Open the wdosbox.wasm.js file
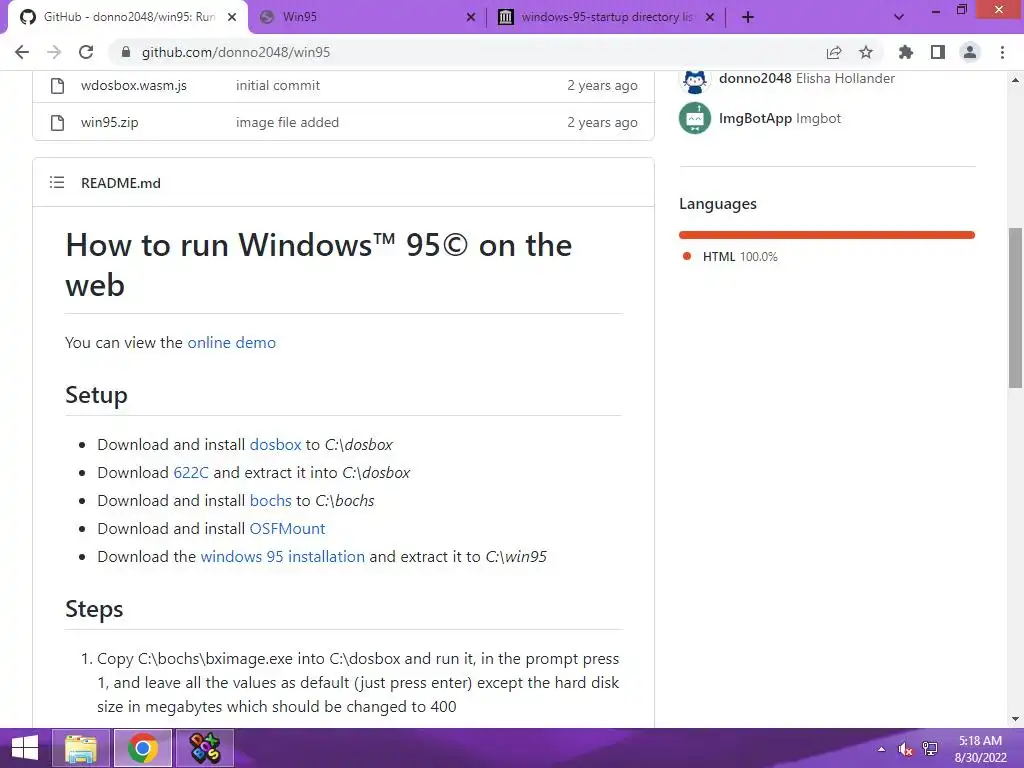This screenshot has height=768, width=1024. 133,86
